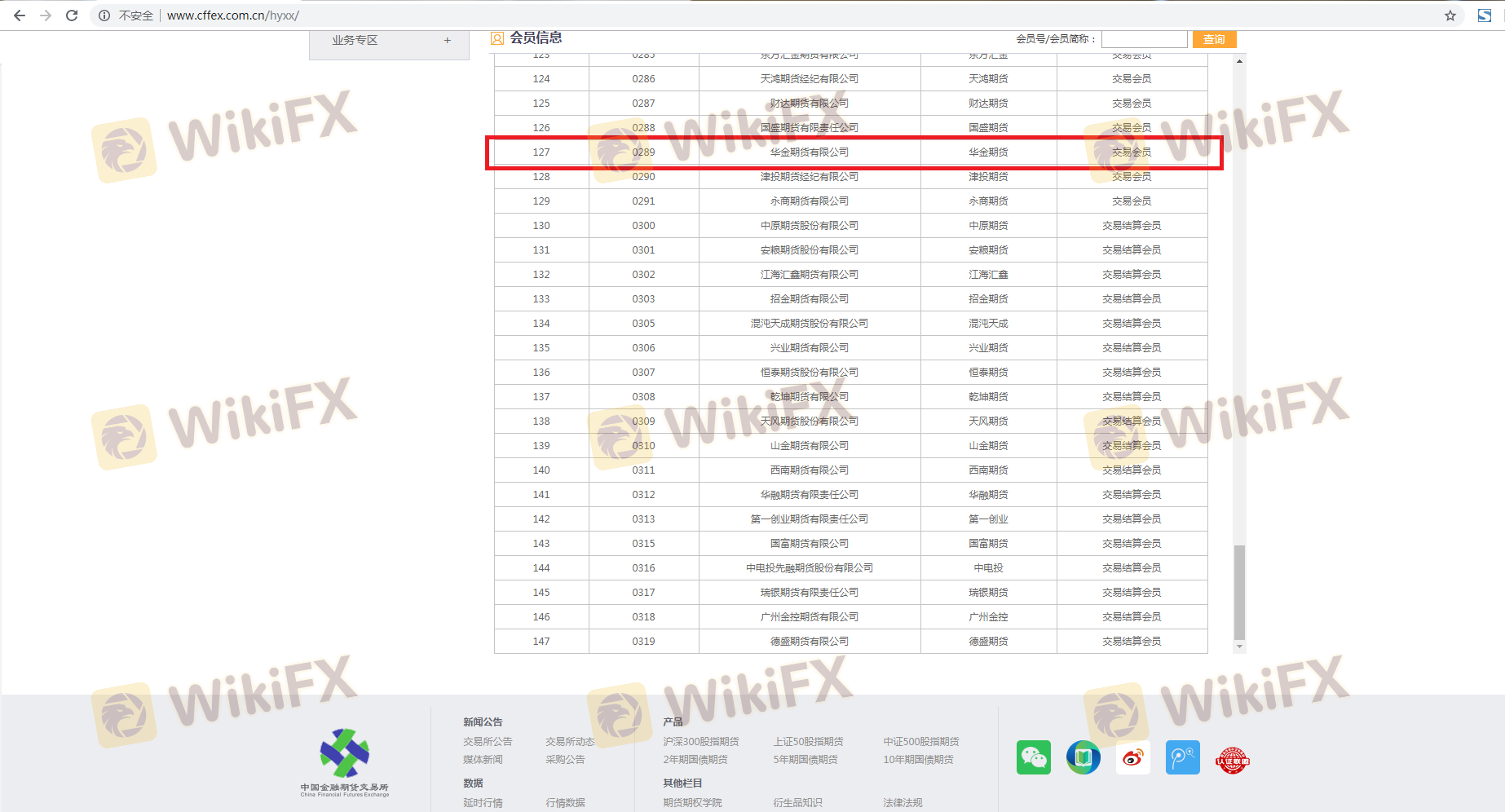Bookmark this page with the star icon
The height and width of the screenshot is (812, 1505).
coord(1450,15)
